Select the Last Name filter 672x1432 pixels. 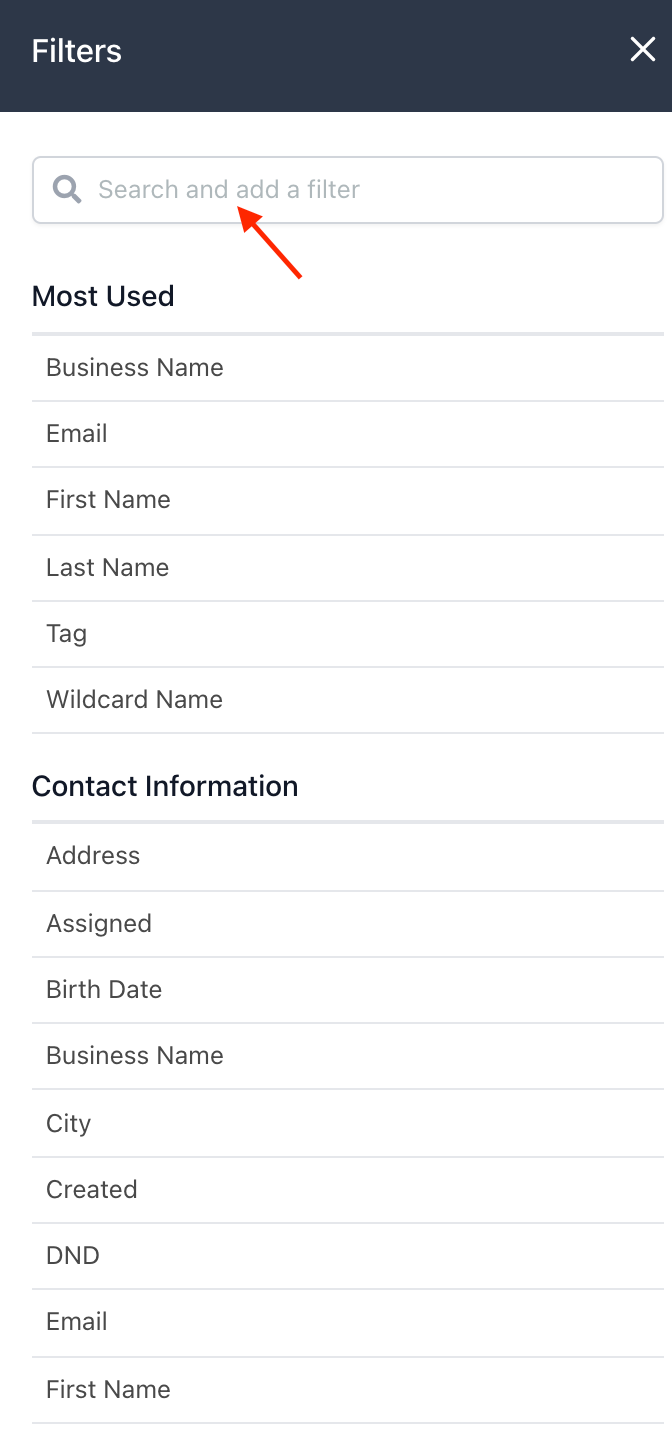point(107,568)
